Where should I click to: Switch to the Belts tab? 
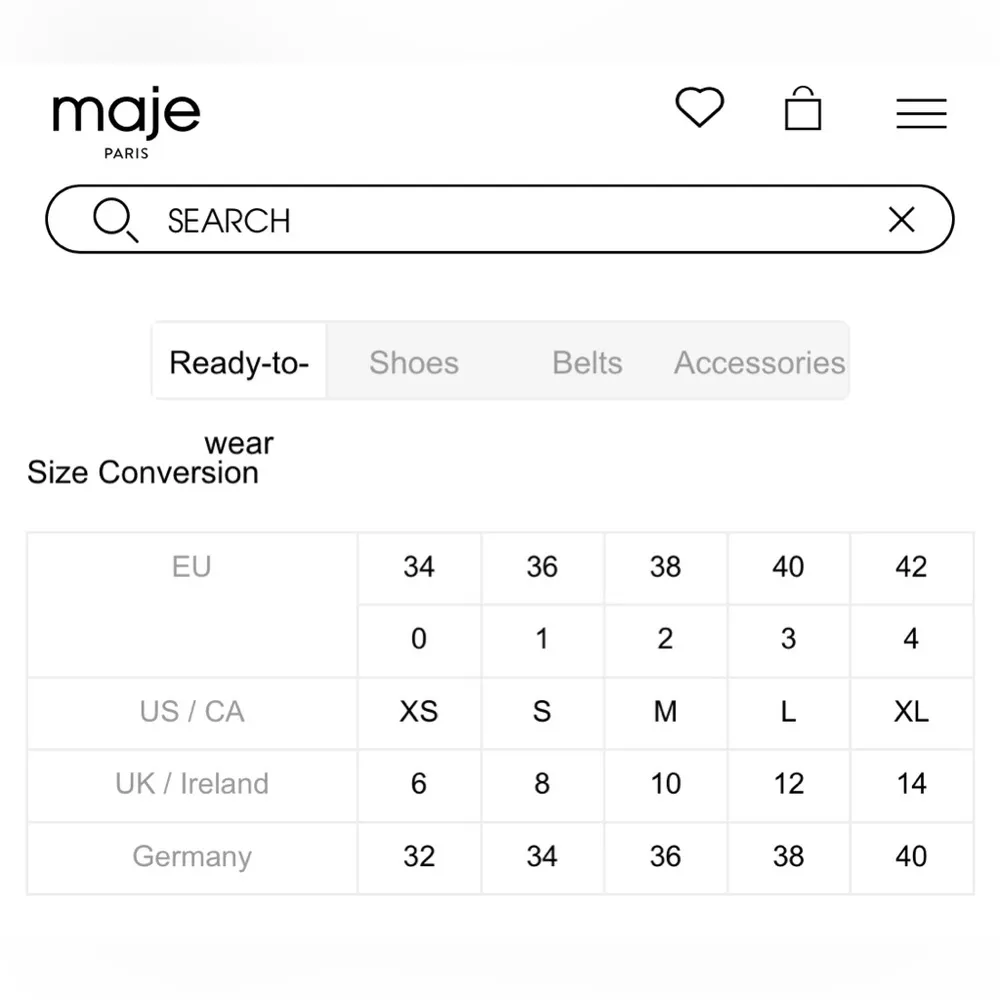(587, 362)
